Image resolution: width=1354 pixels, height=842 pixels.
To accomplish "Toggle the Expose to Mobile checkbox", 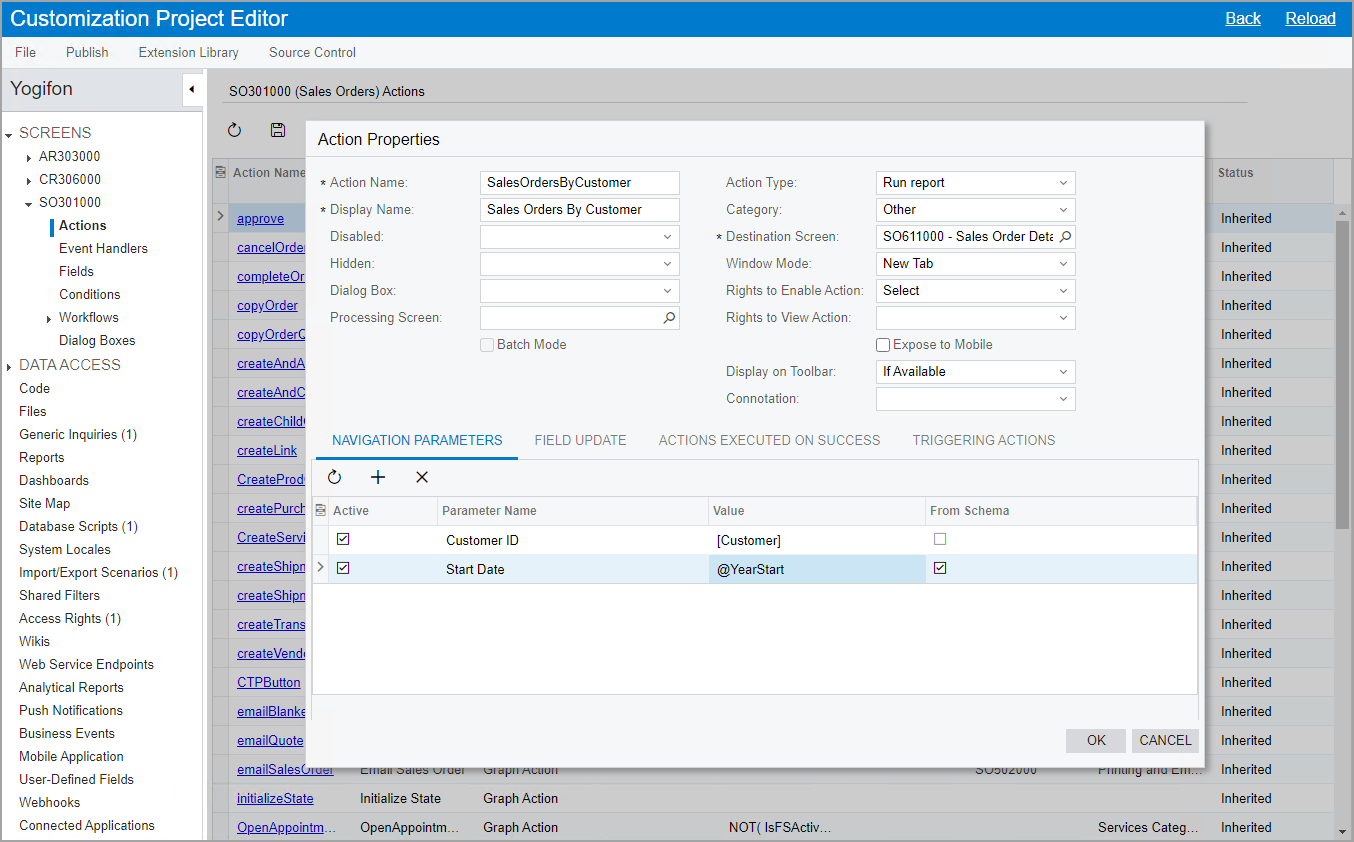I will tap(883, 345).
